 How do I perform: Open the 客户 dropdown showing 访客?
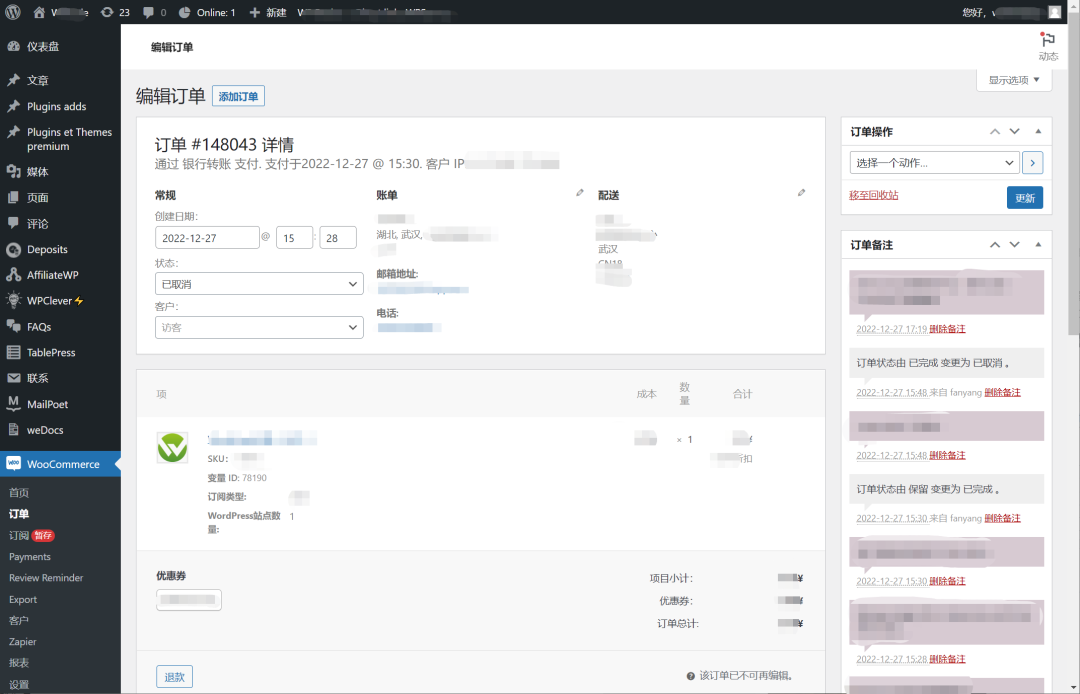tap(259, 327)
